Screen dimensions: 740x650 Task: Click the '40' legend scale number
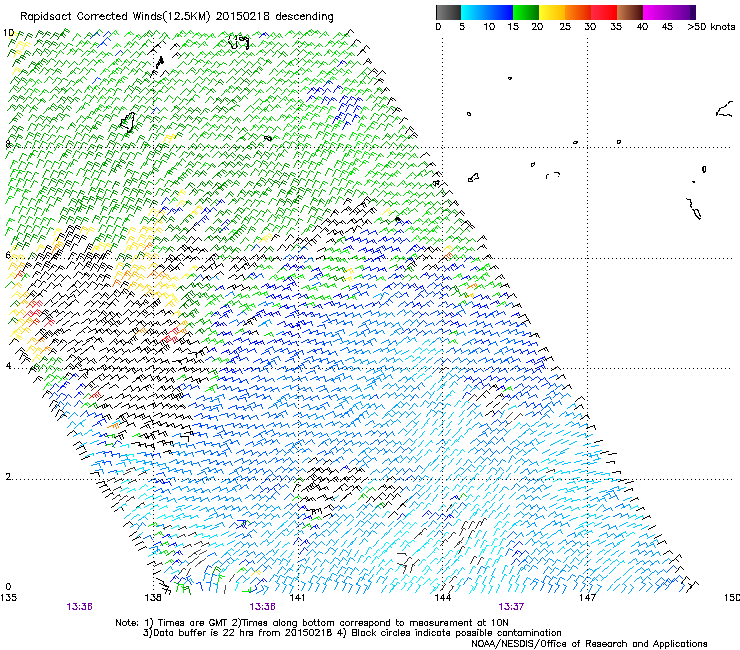[642, 27]
